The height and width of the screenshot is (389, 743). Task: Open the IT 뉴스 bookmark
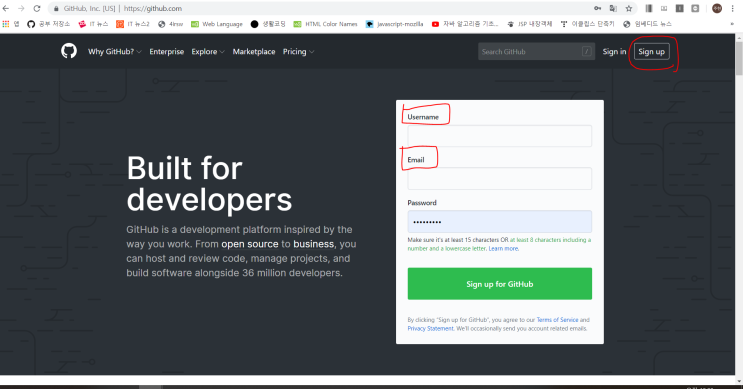[93, 24]
